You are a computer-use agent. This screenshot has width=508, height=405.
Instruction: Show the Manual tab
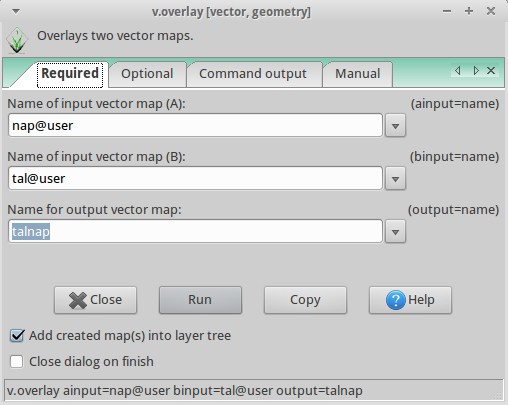(x=358, y=74)
